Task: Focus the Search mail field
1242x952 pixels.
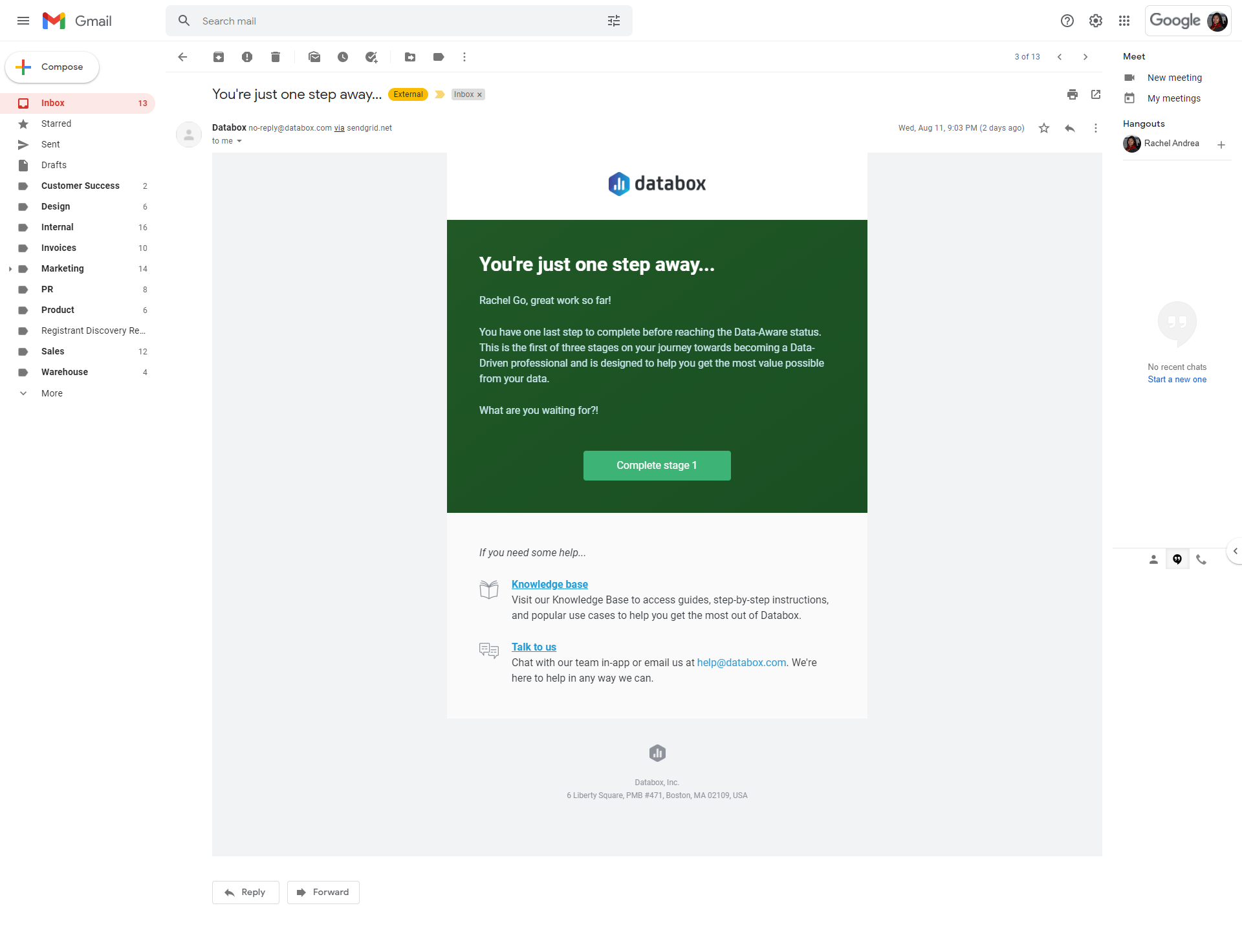Action: [399, 21]
